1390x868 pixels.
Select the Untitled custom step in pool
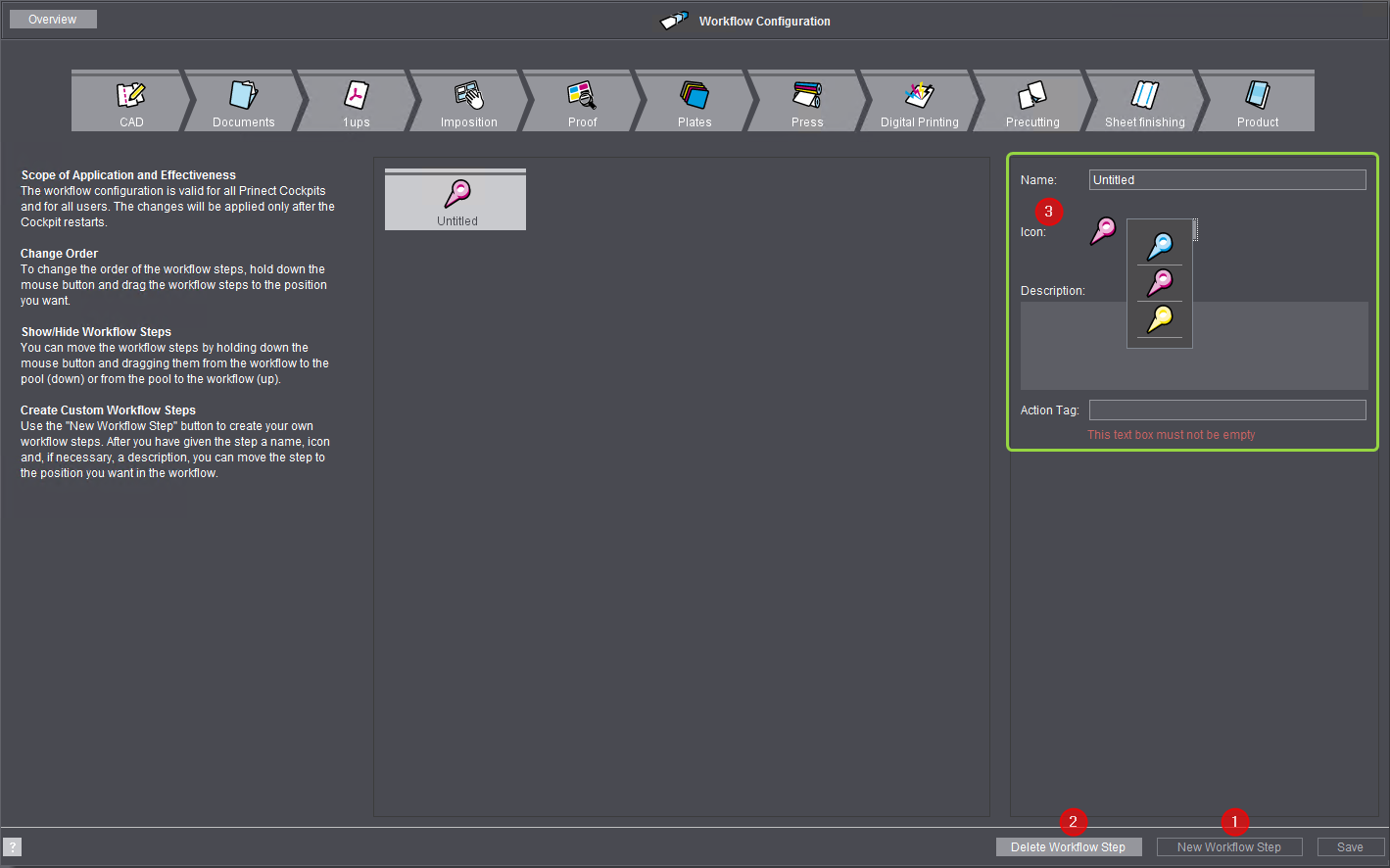(455, 200)
